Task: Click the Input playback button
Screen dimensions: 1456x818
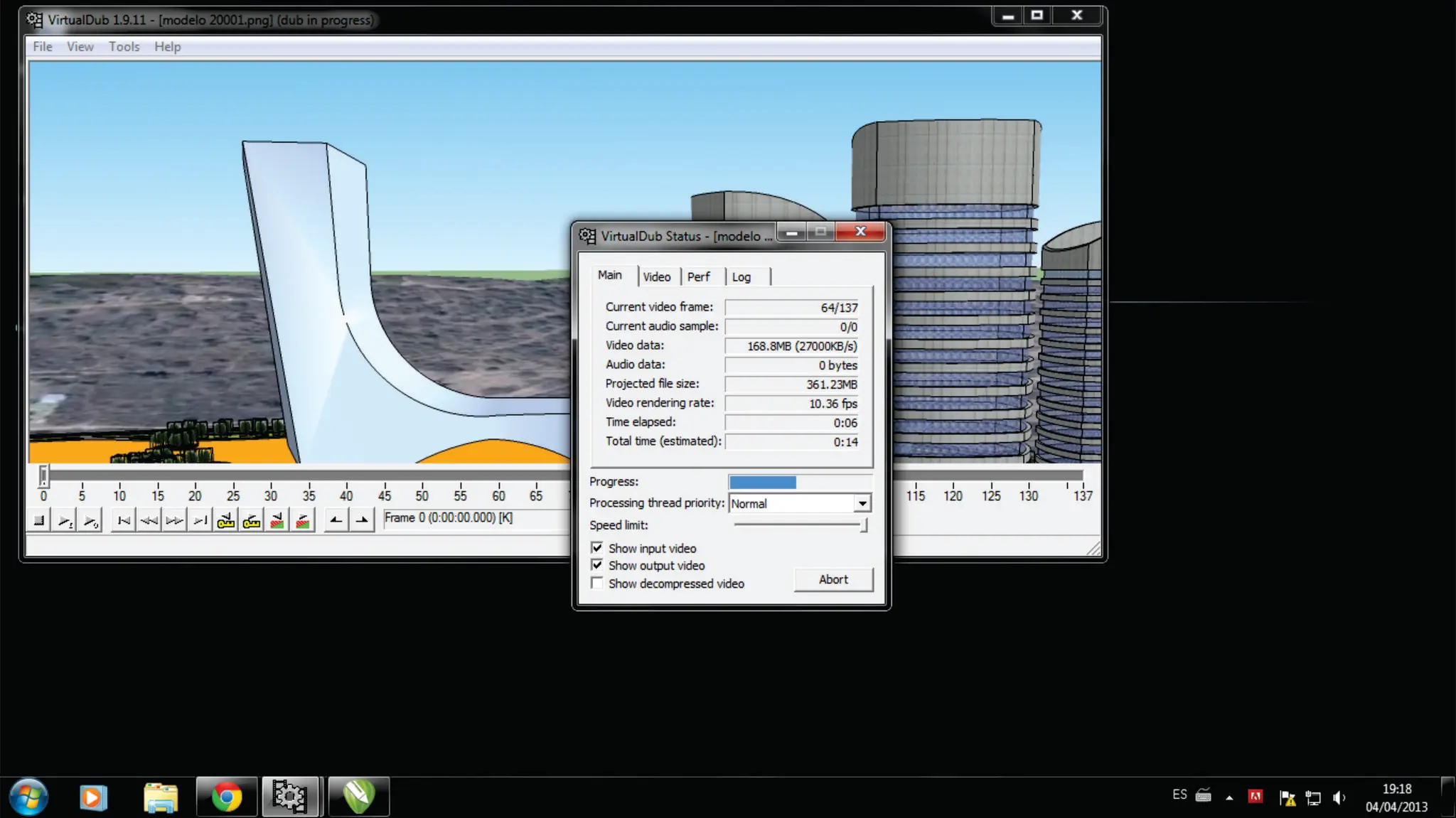Action: coord(65,521)
